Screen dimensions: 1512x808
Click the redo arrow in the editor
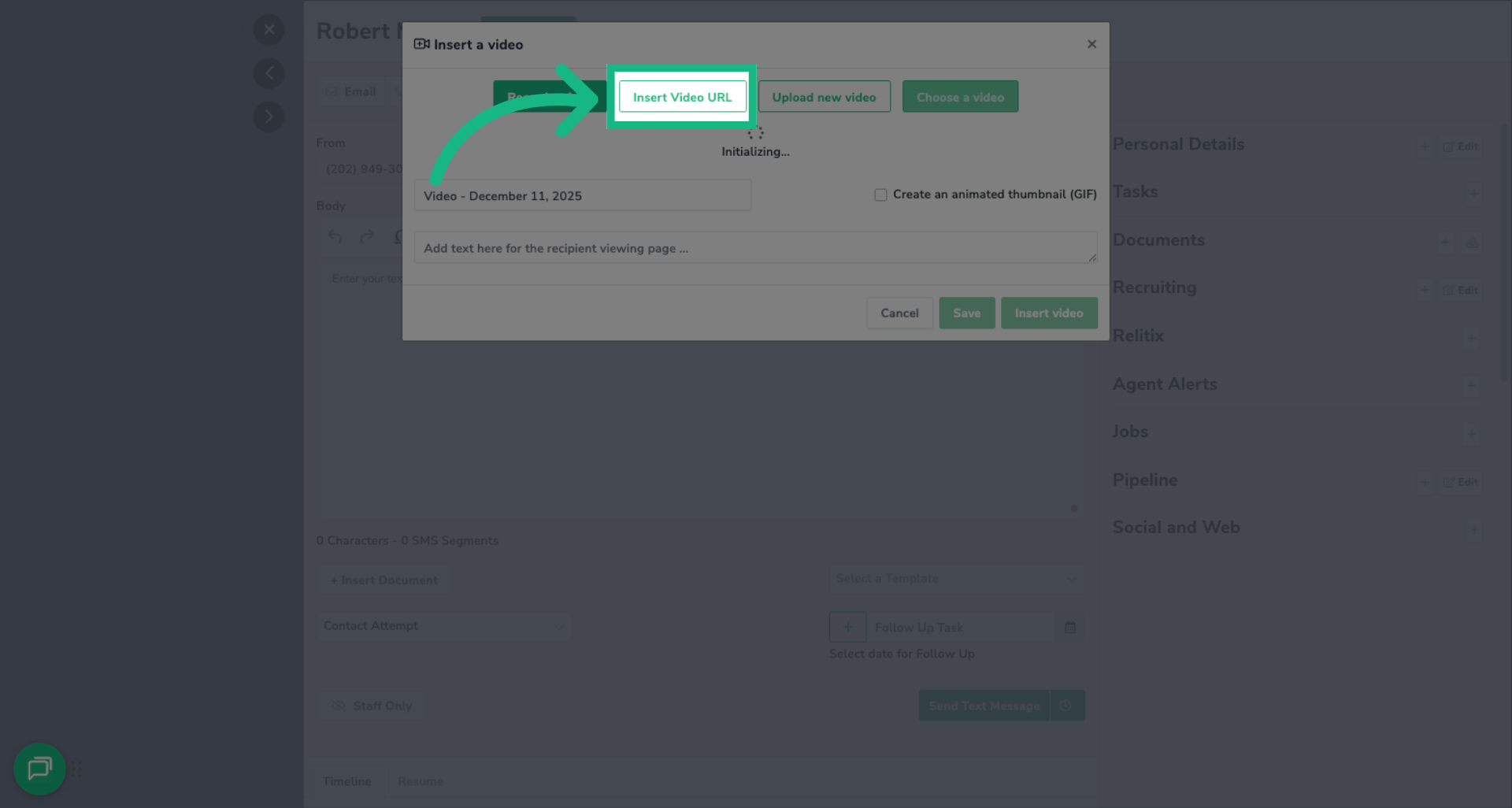pyautogui.click(x=367, y=236)
